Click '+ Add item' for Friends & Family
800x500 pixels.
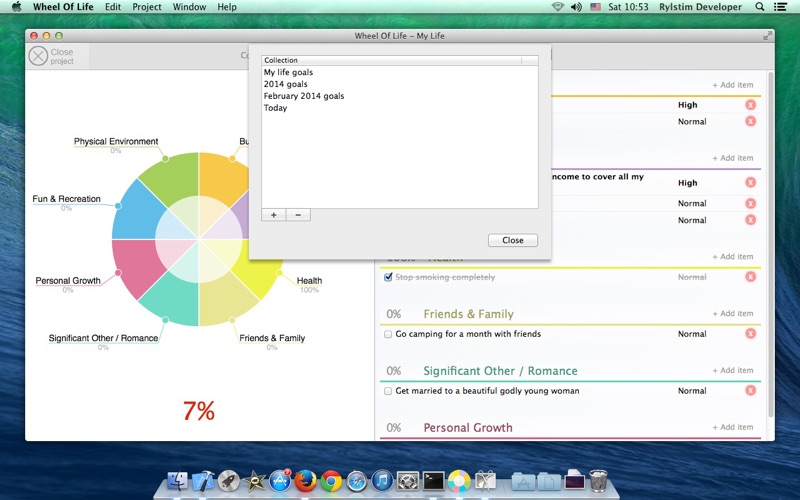pyautogui.click(x=733, y=313)
